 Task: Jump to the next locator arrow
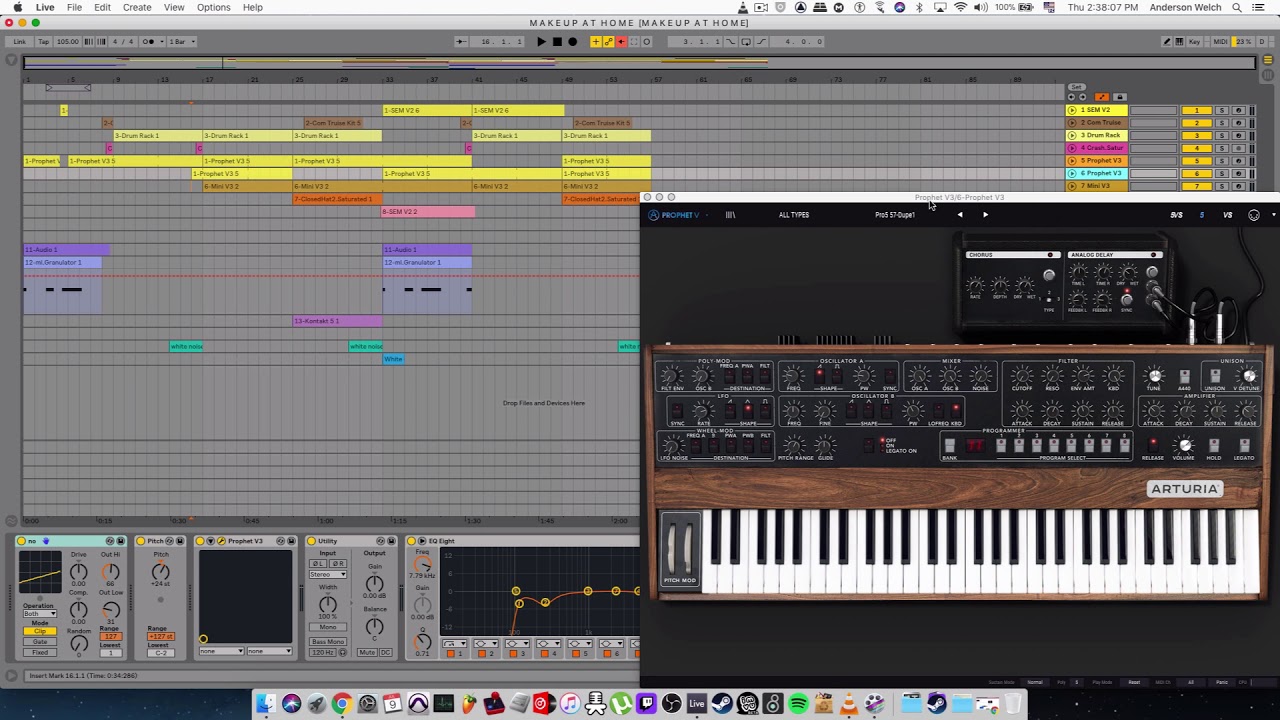(x=1083, y=97)
